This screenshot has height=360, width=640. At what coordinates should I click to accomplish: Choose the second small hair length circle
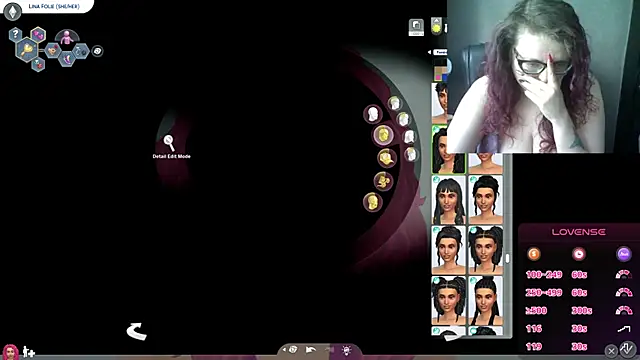coord(403,119)
